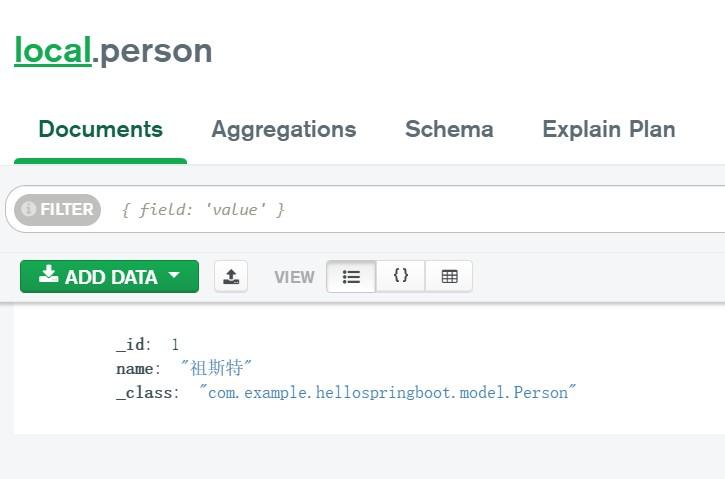Viewport: 725px width, 479px height.
Task: Click the export collection icon
Action: click(231, 277)
